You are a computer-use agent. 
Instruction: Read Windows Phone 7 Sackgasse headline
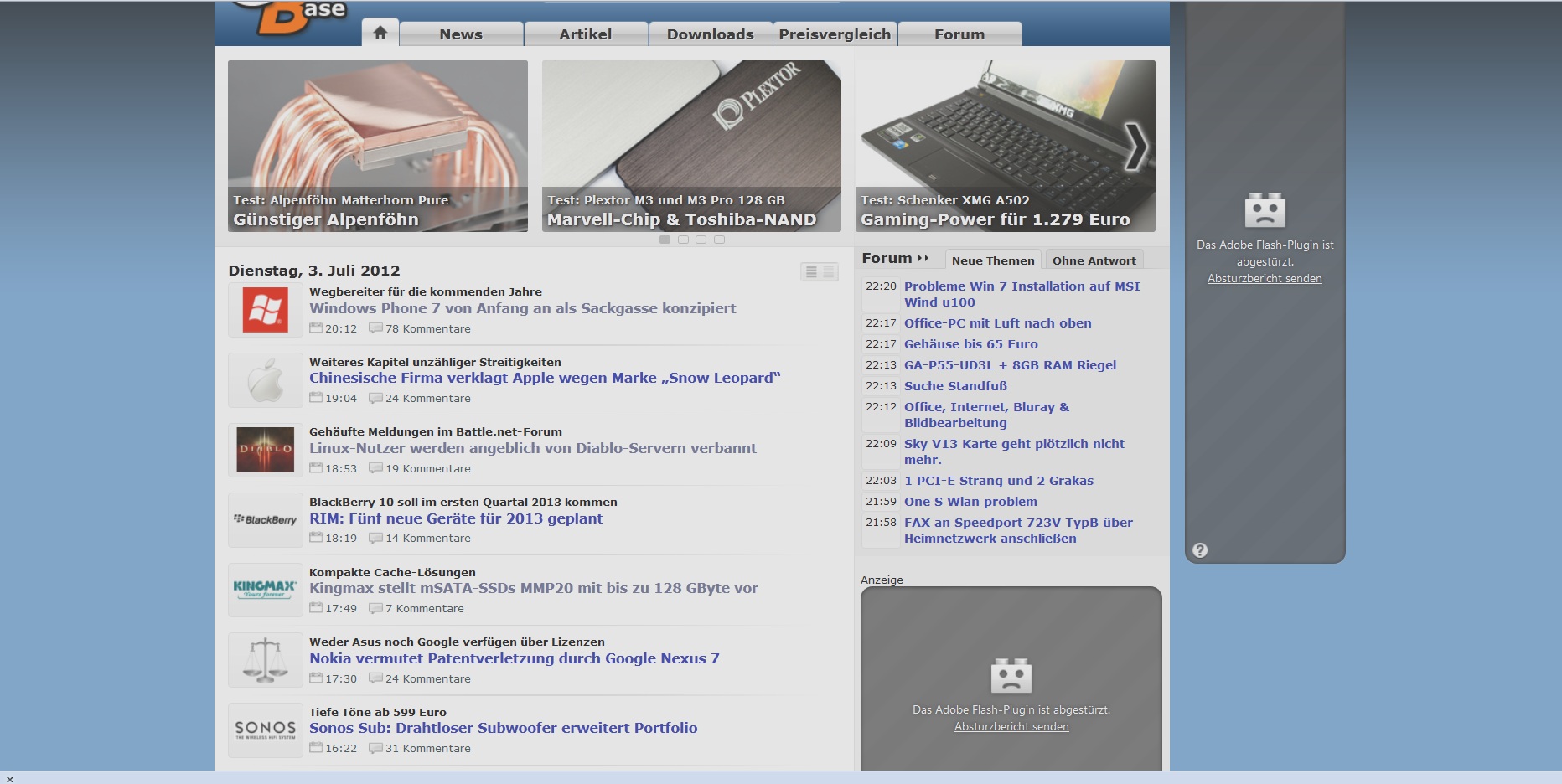(523, 308)
